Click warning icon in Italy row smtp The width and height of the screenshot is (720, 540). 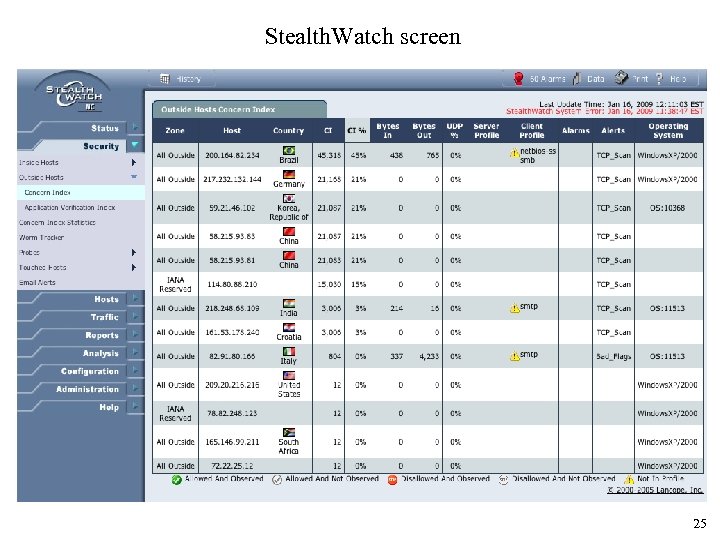tap(514, 356)
